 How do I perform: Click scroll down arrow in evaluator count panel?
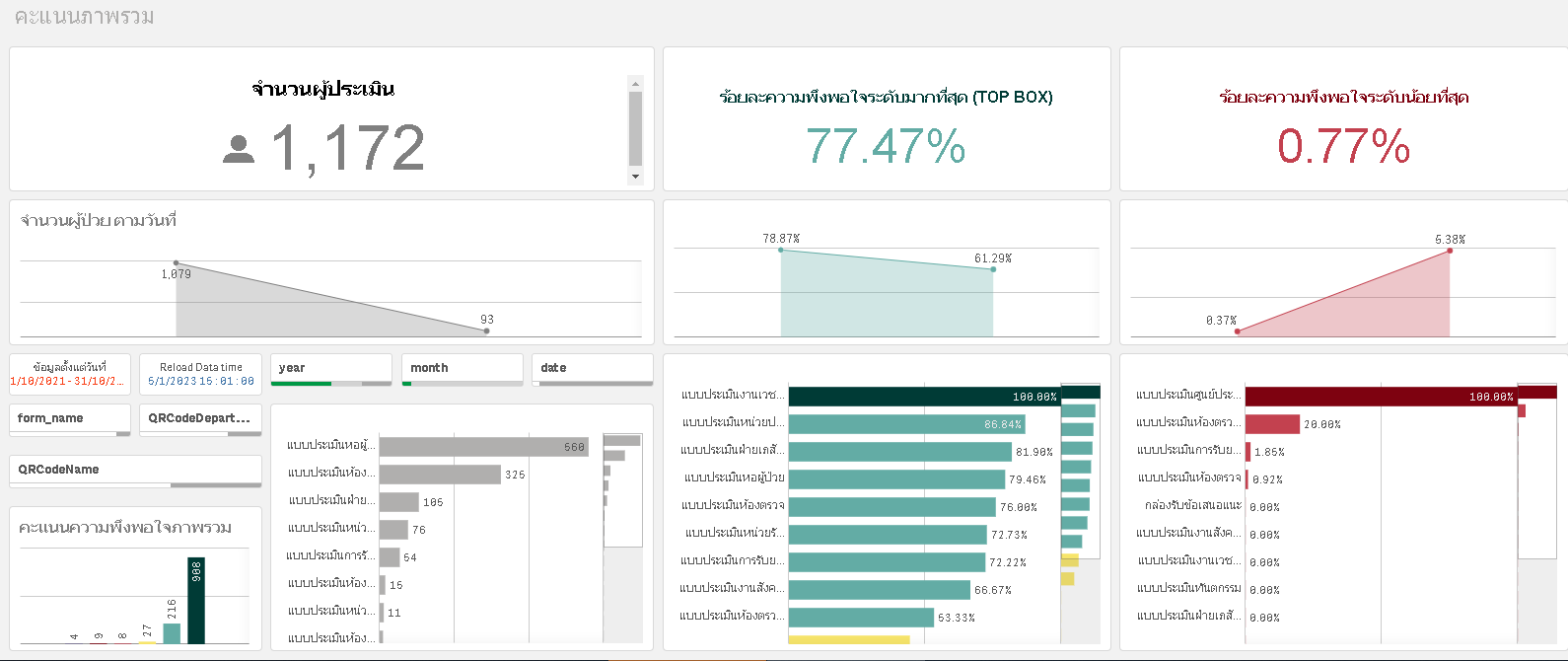pos(635,177)
